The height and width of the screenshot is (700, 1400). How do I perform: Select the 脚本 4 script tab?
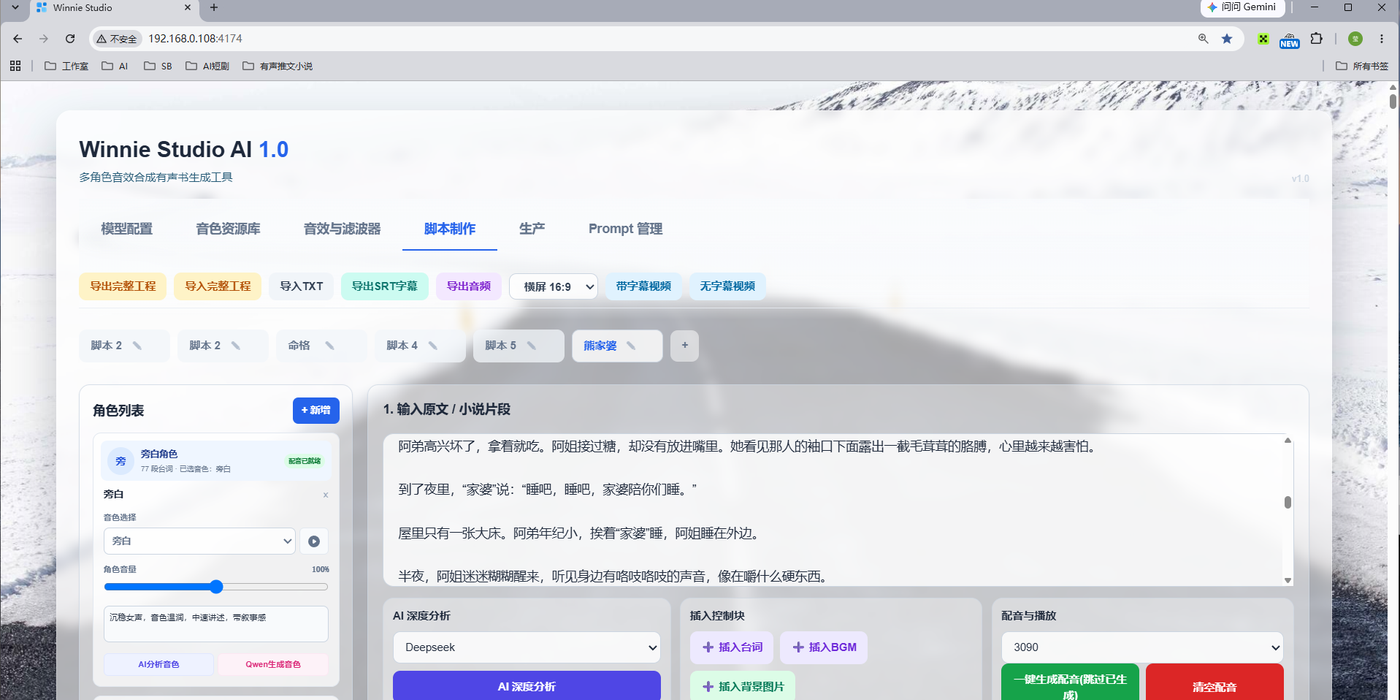click(x=420, y=346)
